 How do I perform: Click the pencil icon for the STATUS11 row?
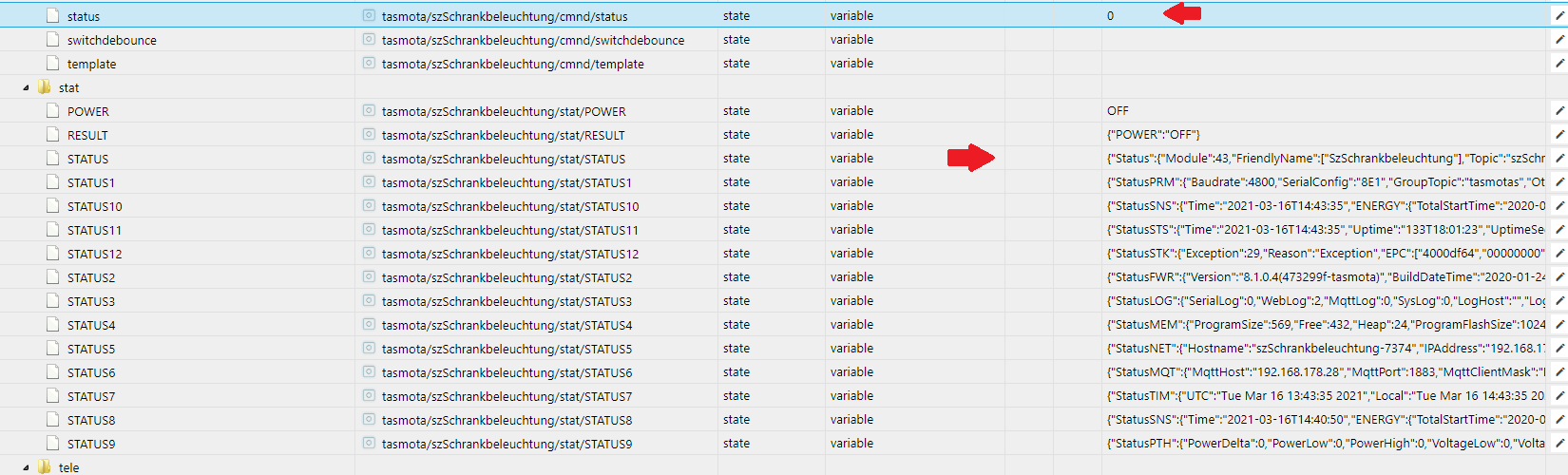pyautogui.click(x=1558, y=230)
